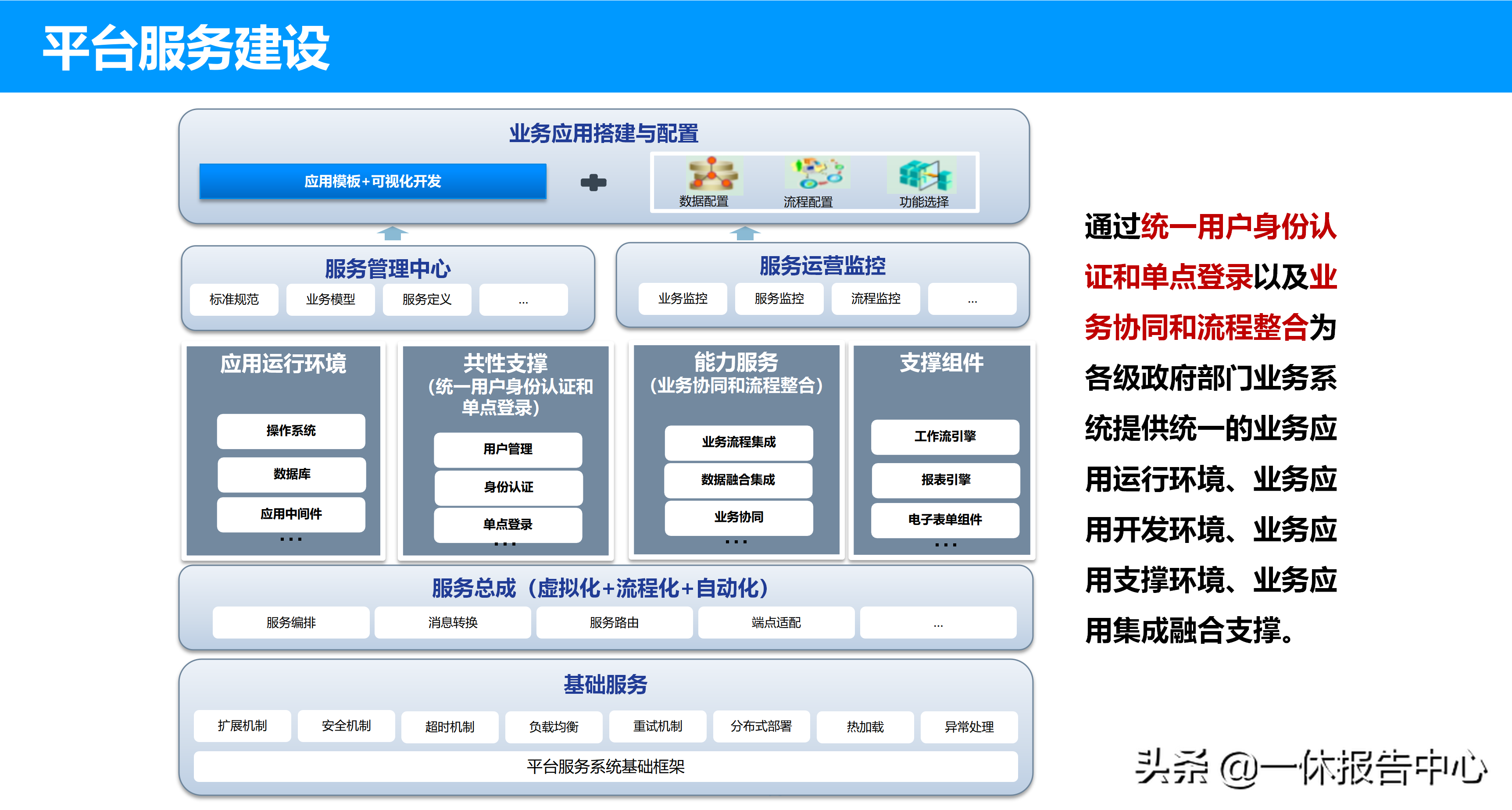Click the up arrow above 服务管理中心
1512x810 pixels.
point(392,234)
